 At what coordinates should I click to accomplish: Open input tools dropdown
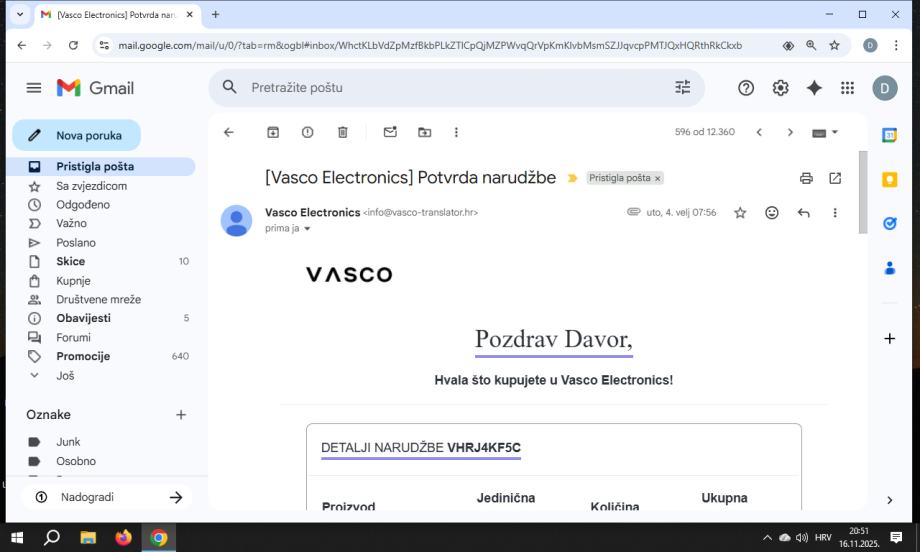(825, 133)
